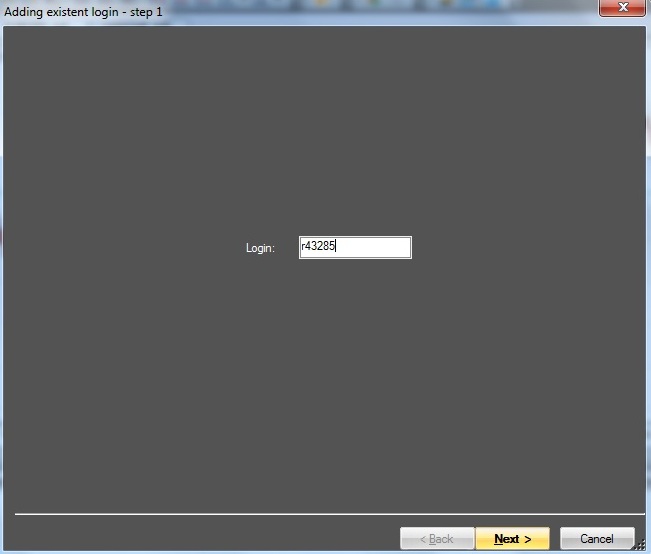Click the 'Login:' label text

[260, 248]
